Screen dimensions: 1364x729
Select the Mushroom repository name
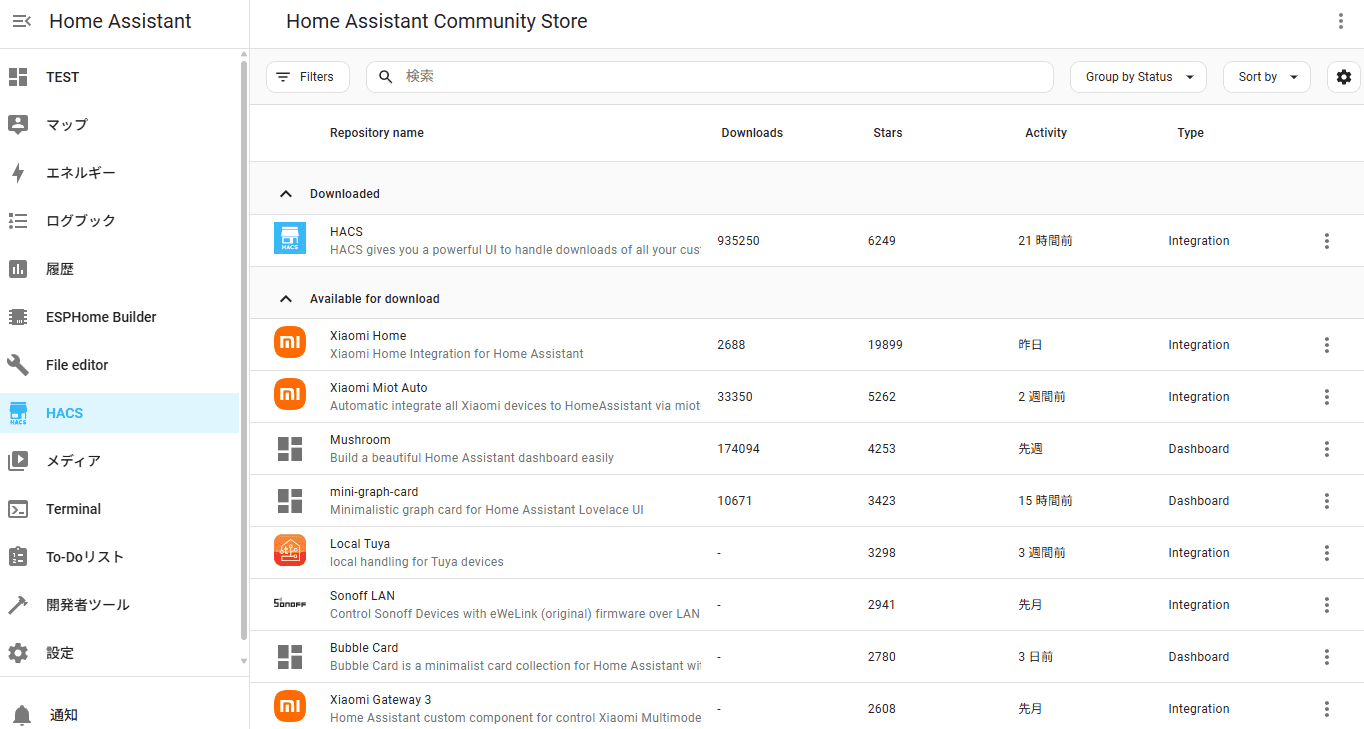360,440
